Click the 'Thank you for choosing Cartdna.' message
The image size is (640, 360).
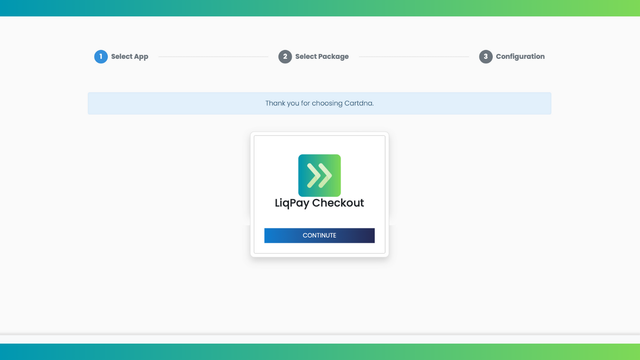319,103
